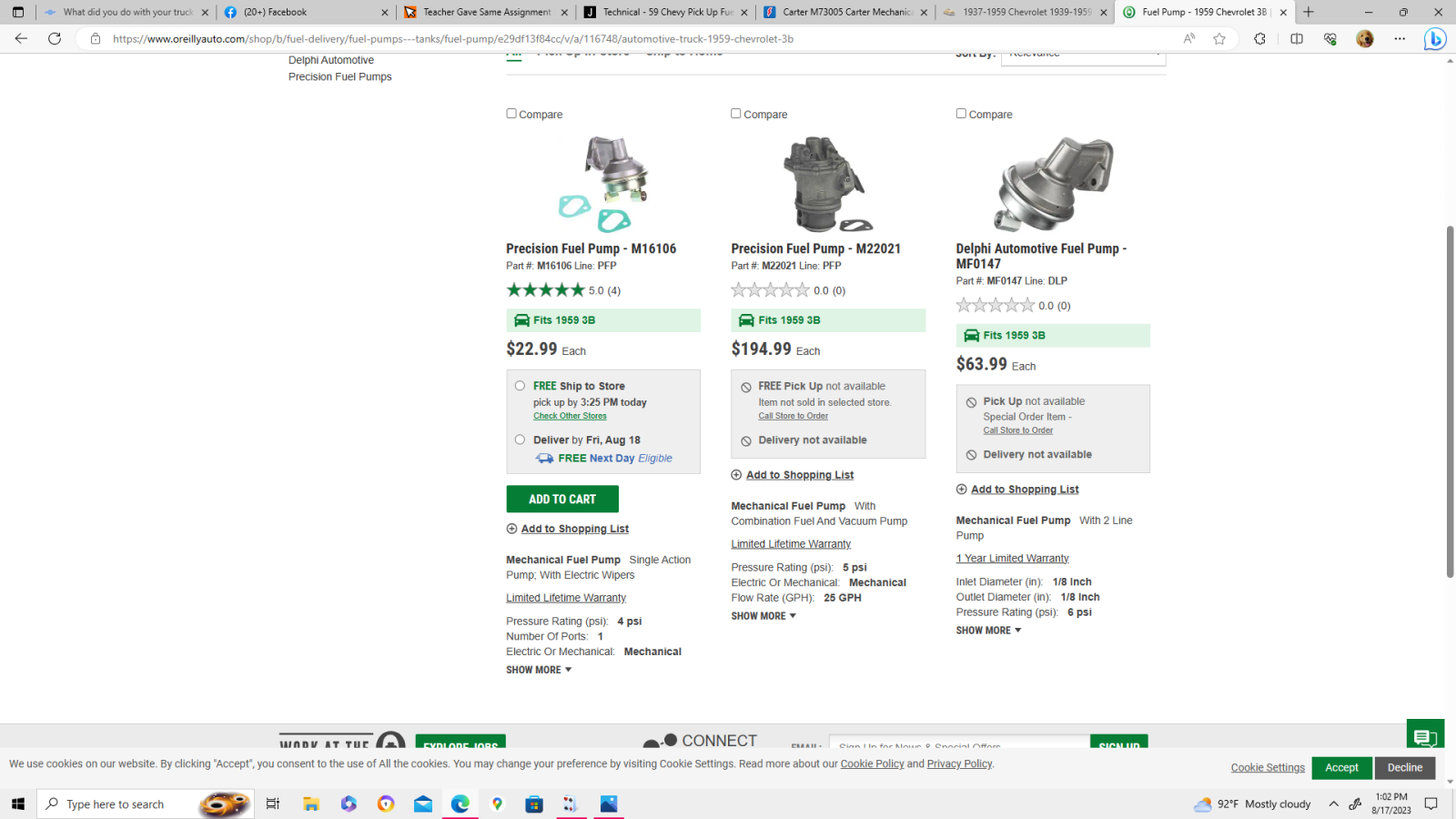Open Edge Settings and more menu
Image resolution: width=1456 pixels, height=819 pixels.
coord(1400,38)
